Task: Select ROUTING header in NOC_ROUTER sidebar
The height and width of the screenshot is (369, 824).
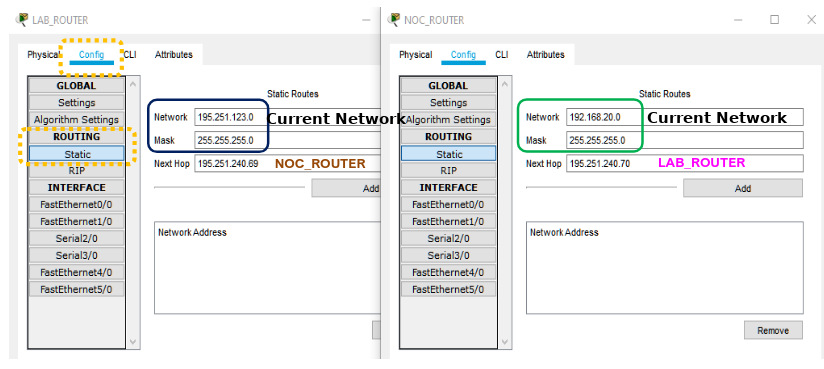Action: click(448, 137)
